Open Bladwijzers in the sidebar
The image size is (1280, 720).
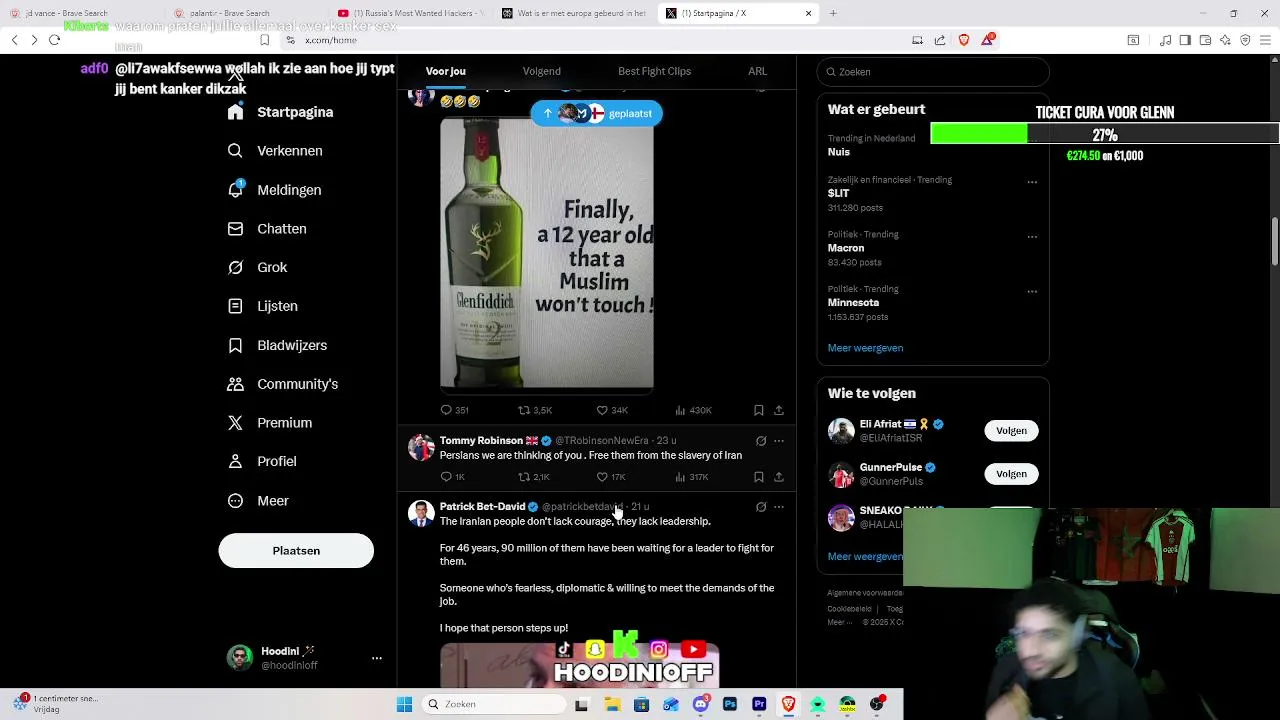coord(278,345)
